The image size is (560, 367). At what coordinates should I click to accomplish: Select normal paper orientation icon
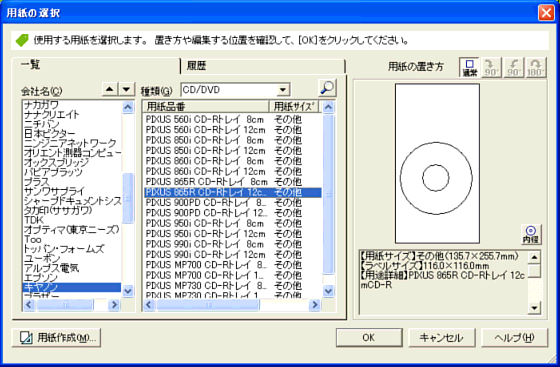(x=469, y=67)
